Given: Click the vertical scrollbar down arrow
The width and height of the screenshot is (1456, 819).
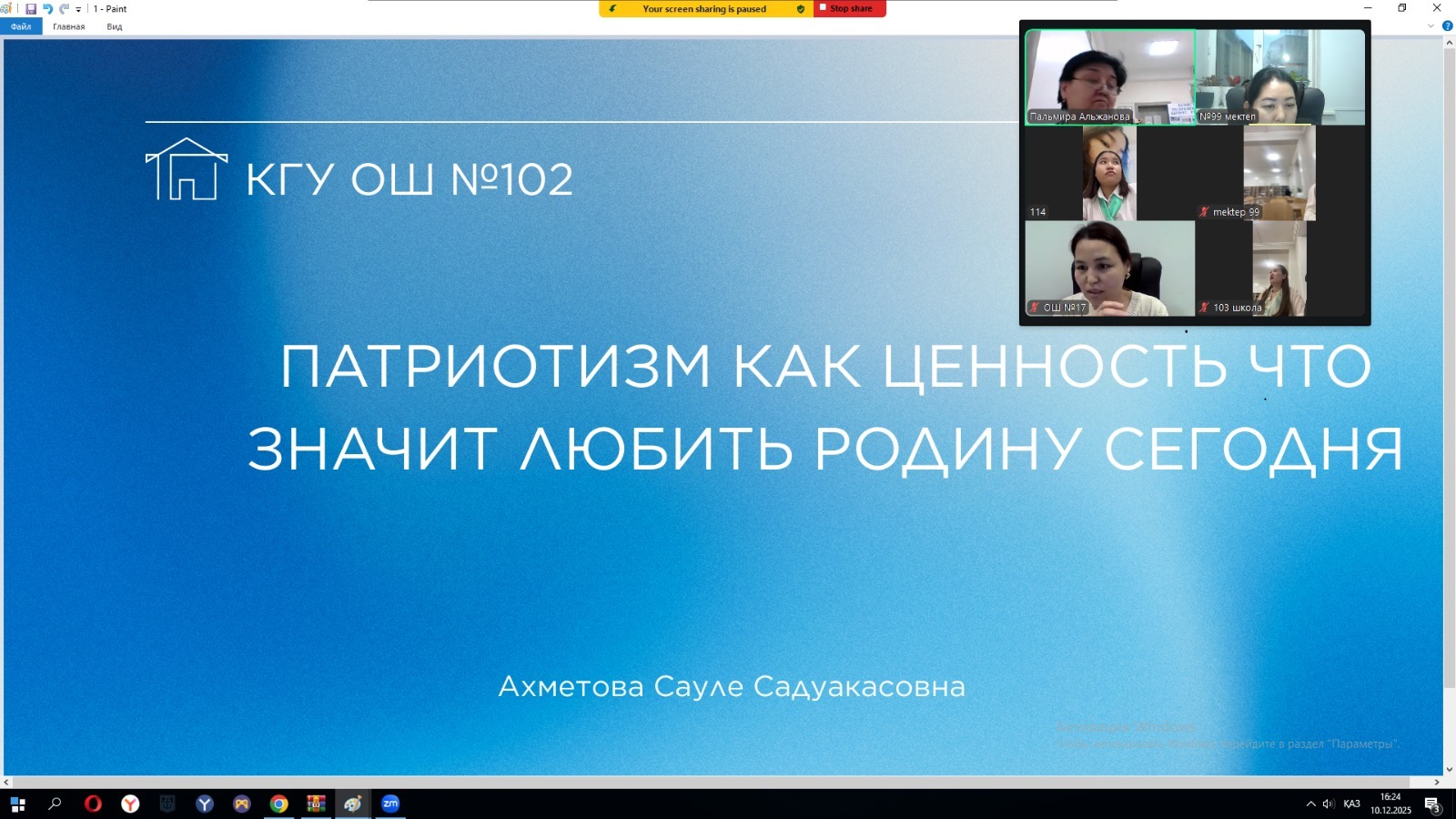Looking at the screenshot, I should point(1449,770).
